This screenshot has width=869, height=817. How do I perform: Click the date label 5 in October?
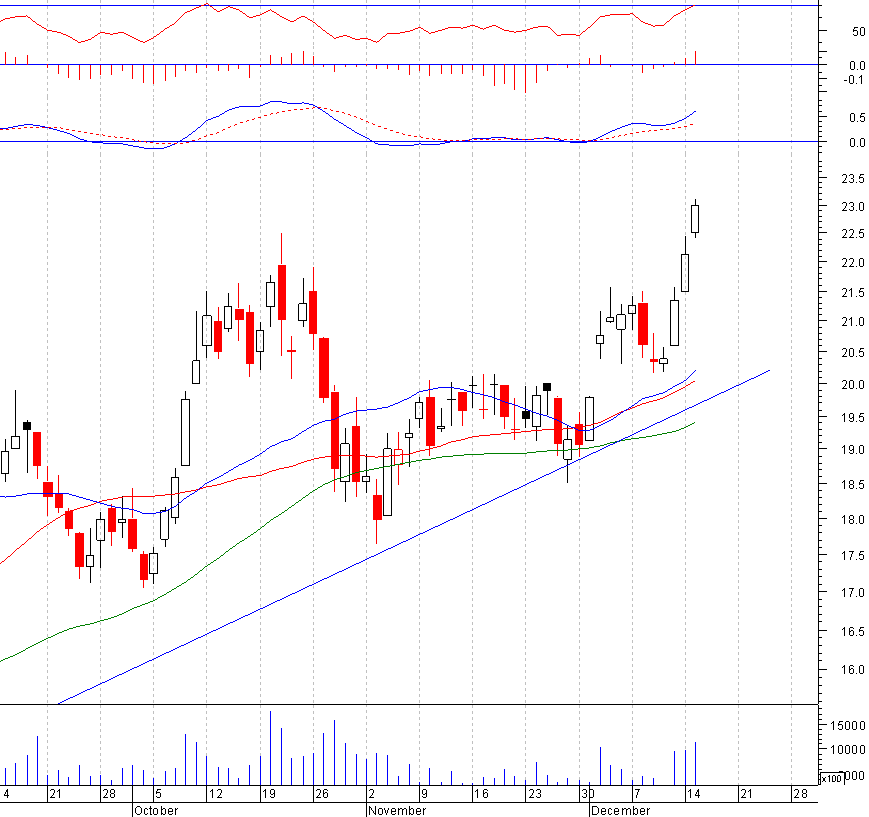[159, 794]
